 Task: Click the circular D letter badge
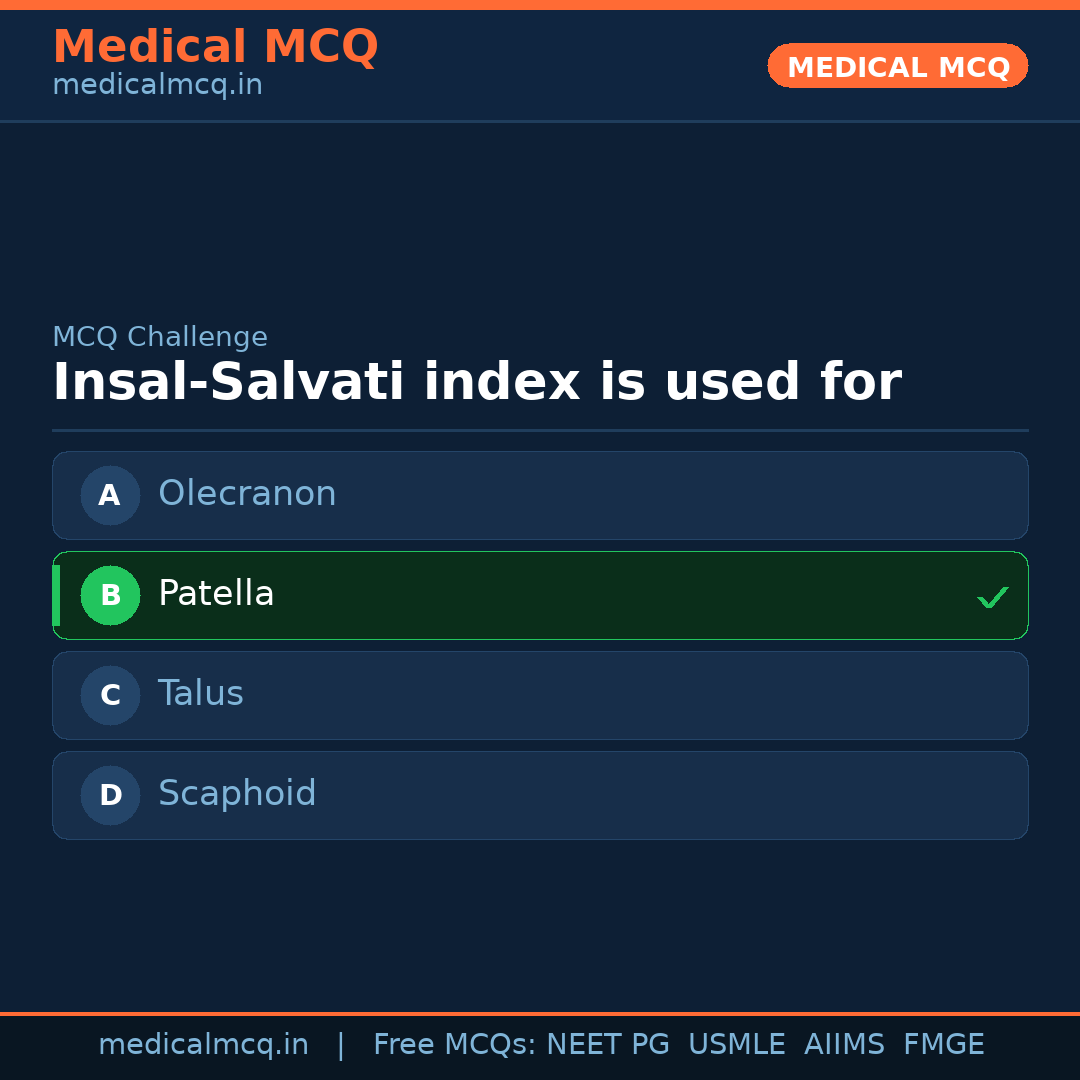[110, 795]
